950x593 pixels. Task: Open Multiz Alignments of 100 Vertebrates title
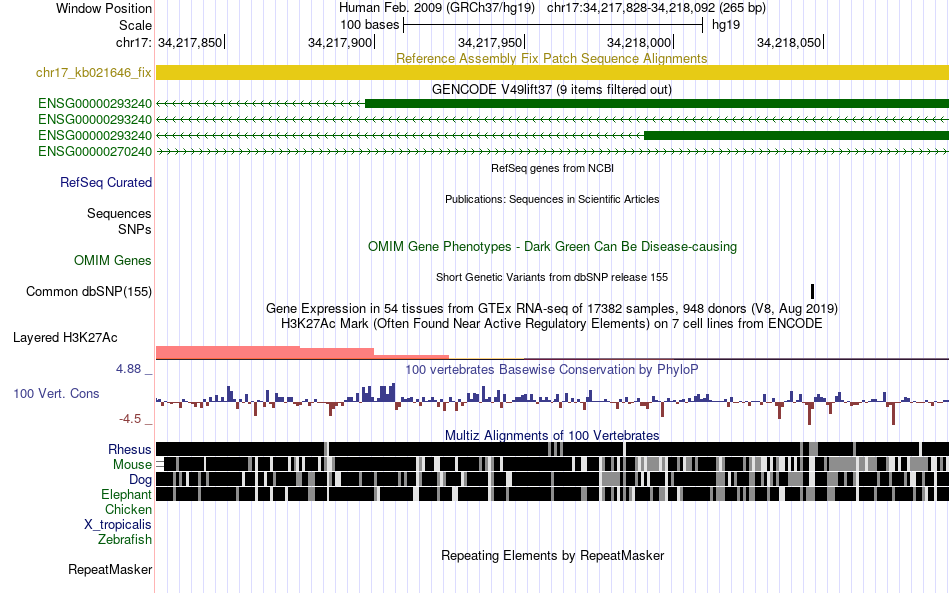(552, 436)
